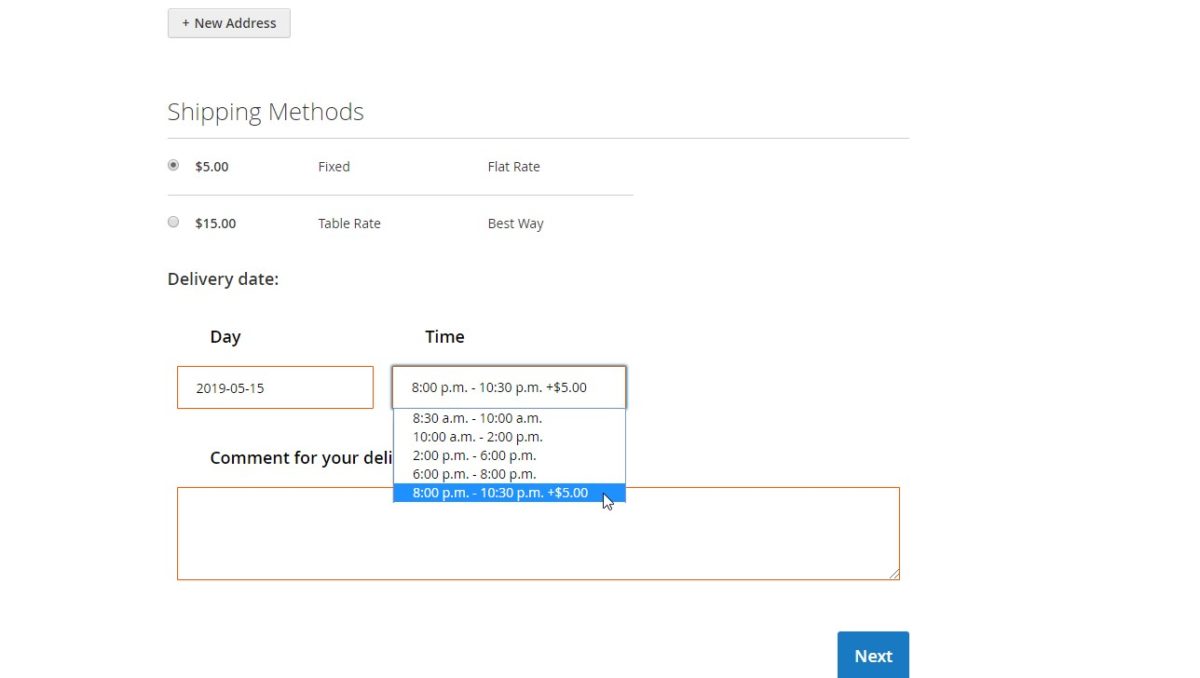Select the Best Way shipping radio button
The width and height of the screenshot is (1200, 678).
[x=173, y=222]
